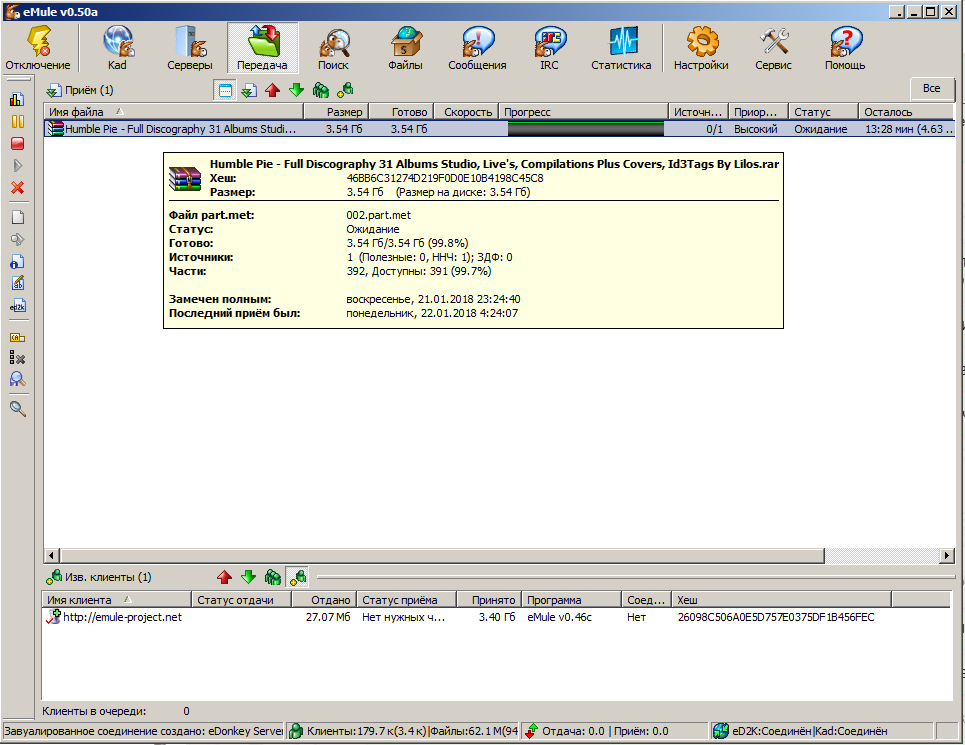Clear completed downloads icon
The height and width of the screenshot is (745, 965).
pos(17,358)
